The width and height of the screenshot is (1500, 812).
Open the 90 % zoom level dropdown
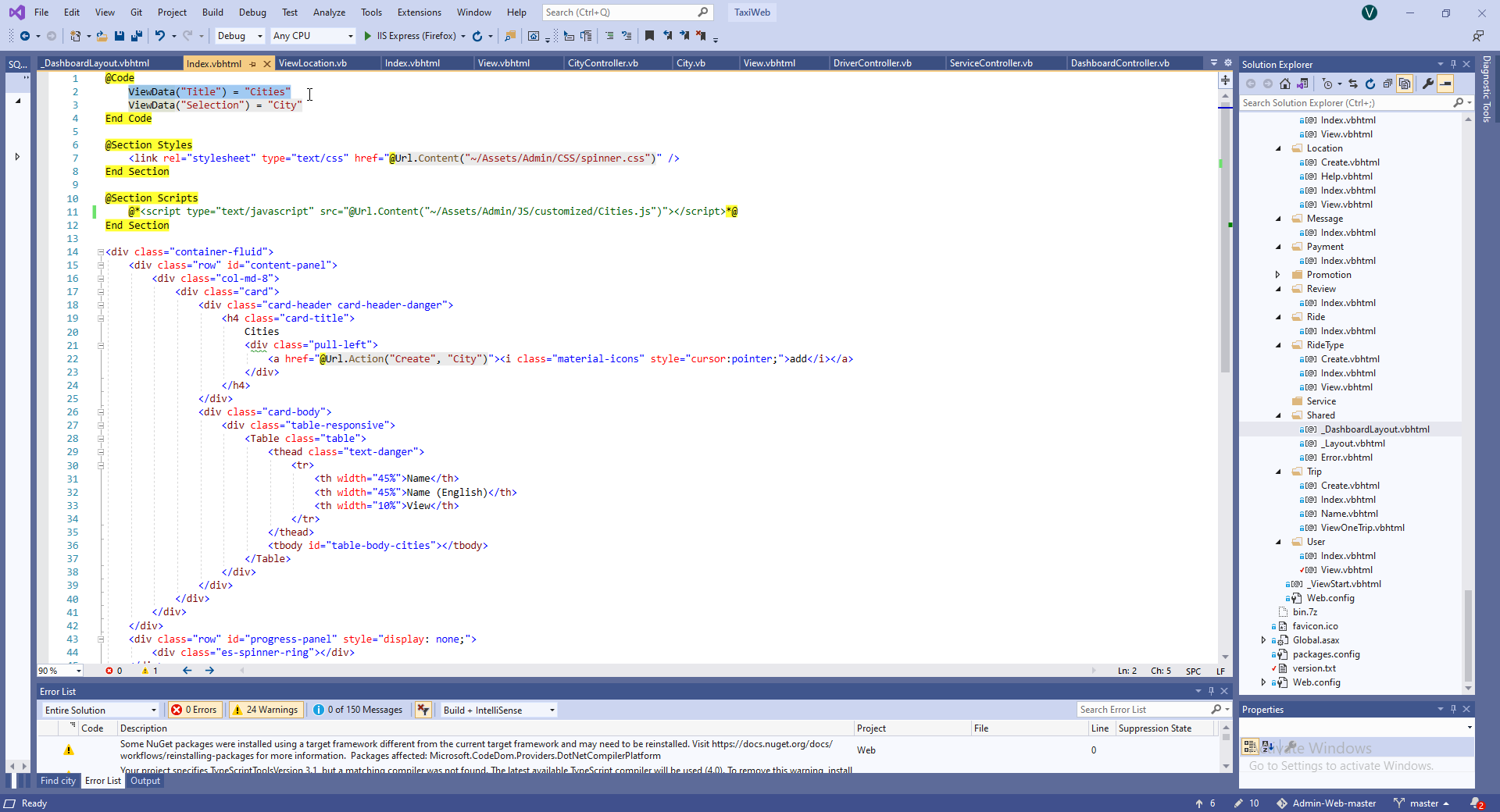60,671
